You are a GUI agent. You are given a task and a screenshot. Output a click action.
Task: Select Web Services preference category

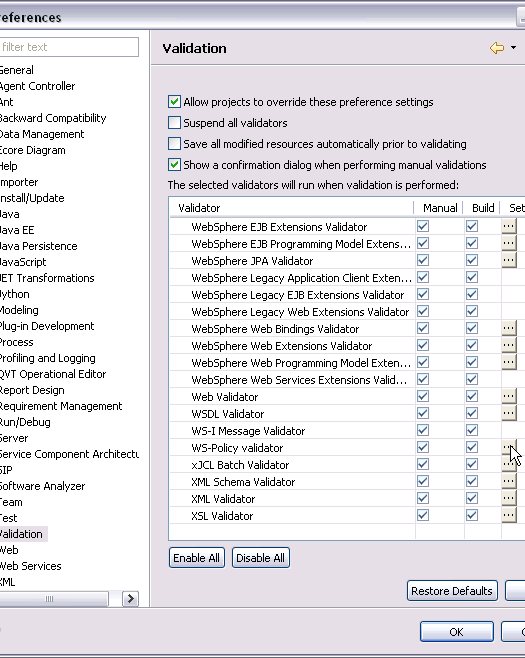[30, 566]
